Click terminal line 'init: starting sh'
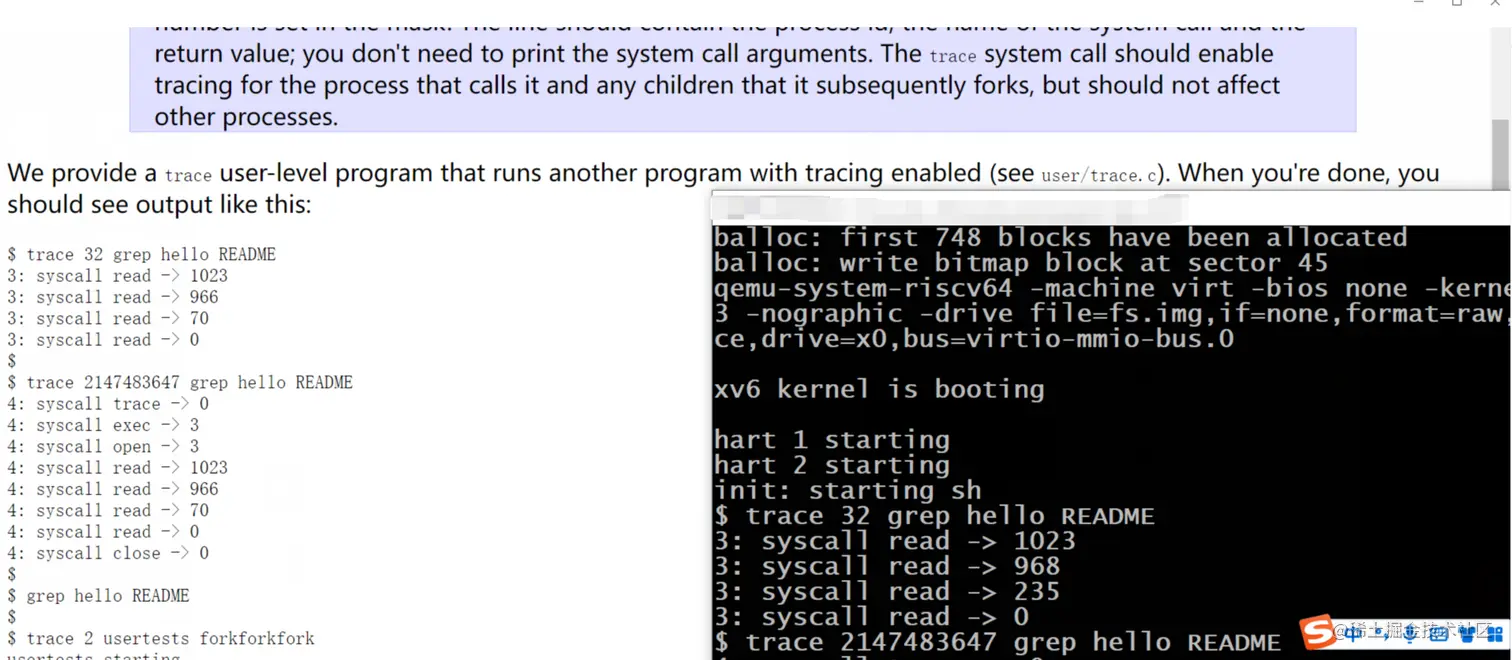Viewport: 1512px width, 660px height. tap(848, 490)
